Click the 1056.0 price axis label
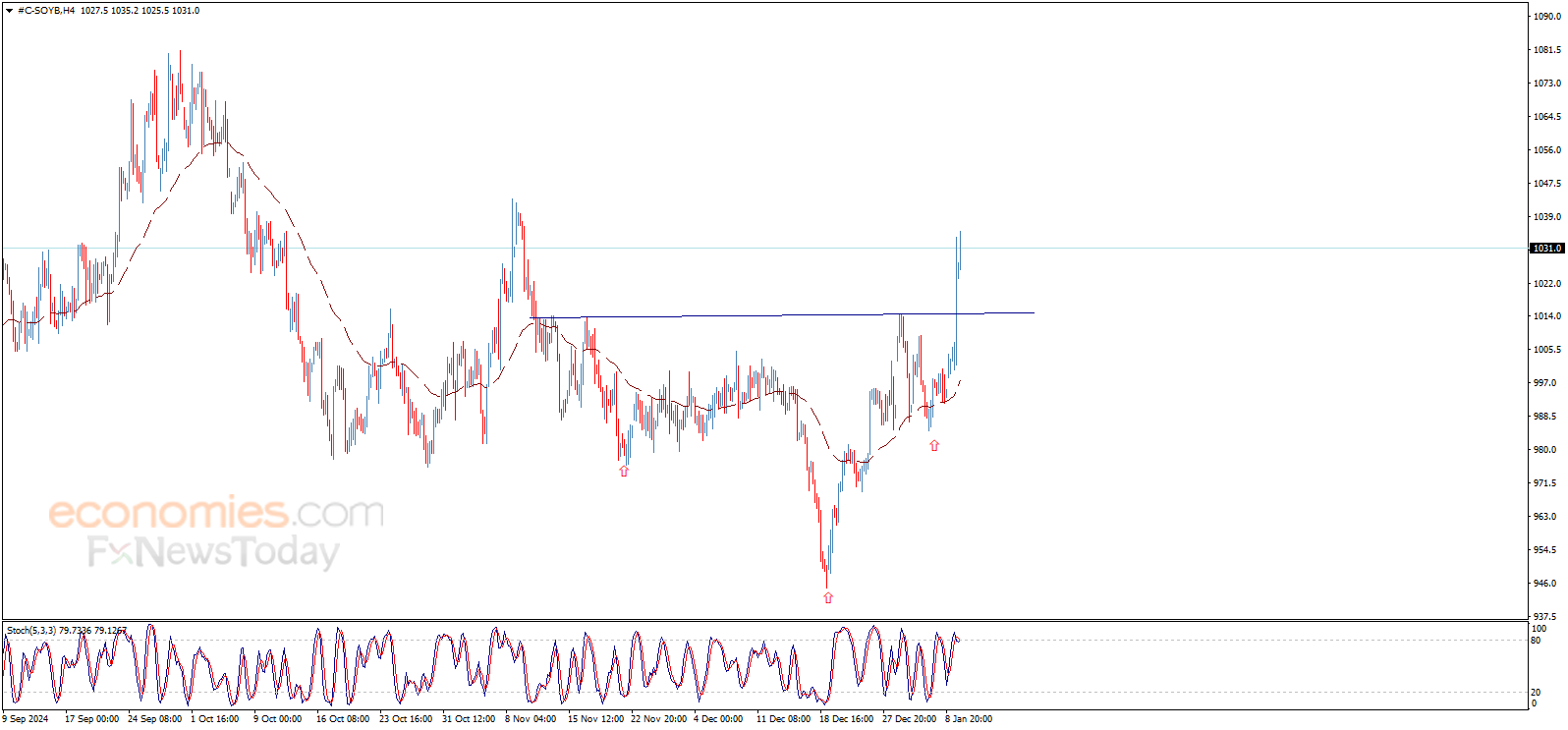Image resolution: width=1568 pixels, height=730 pixels. [1547, 150]
